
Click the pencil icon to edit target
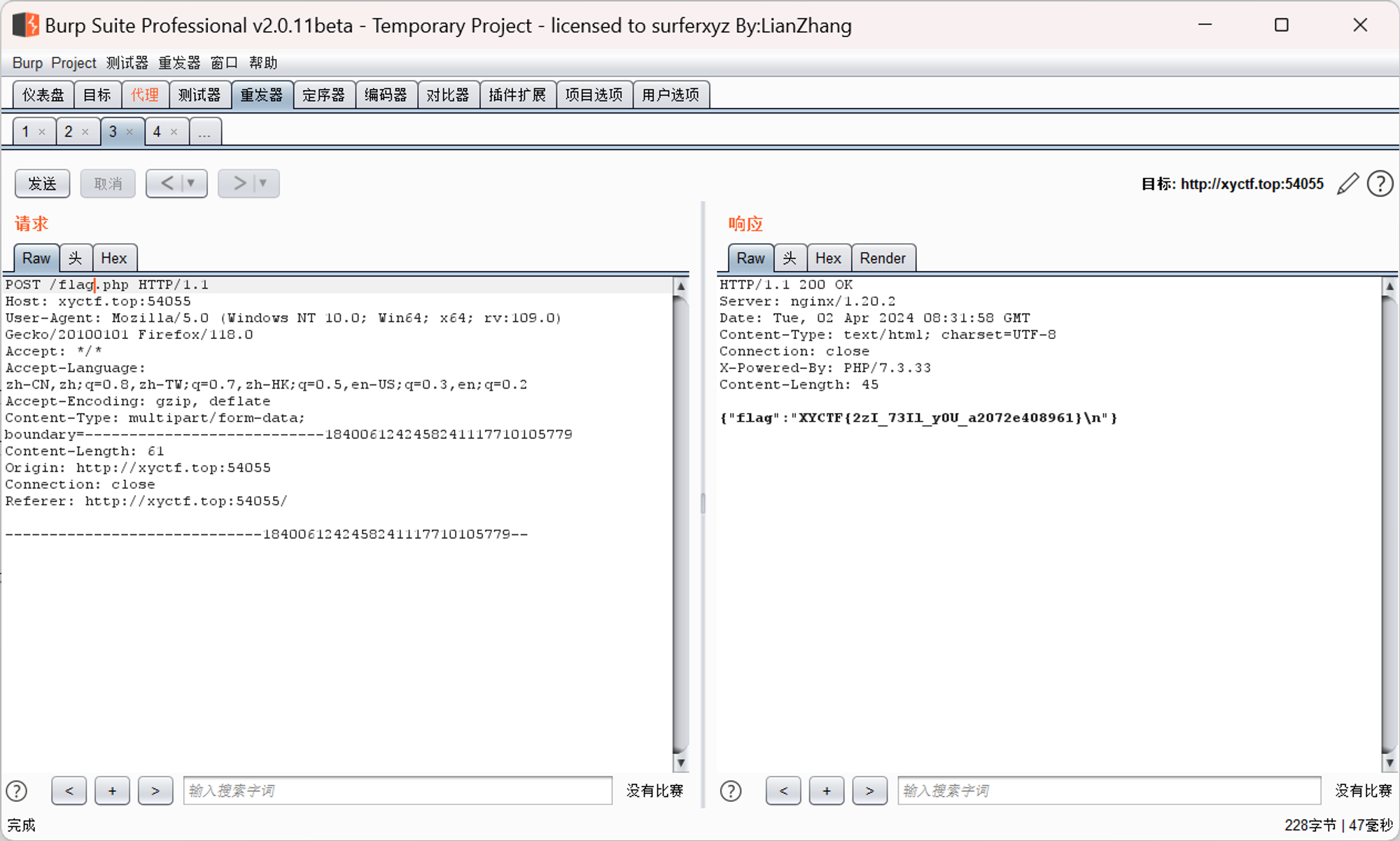point(1347,184)
